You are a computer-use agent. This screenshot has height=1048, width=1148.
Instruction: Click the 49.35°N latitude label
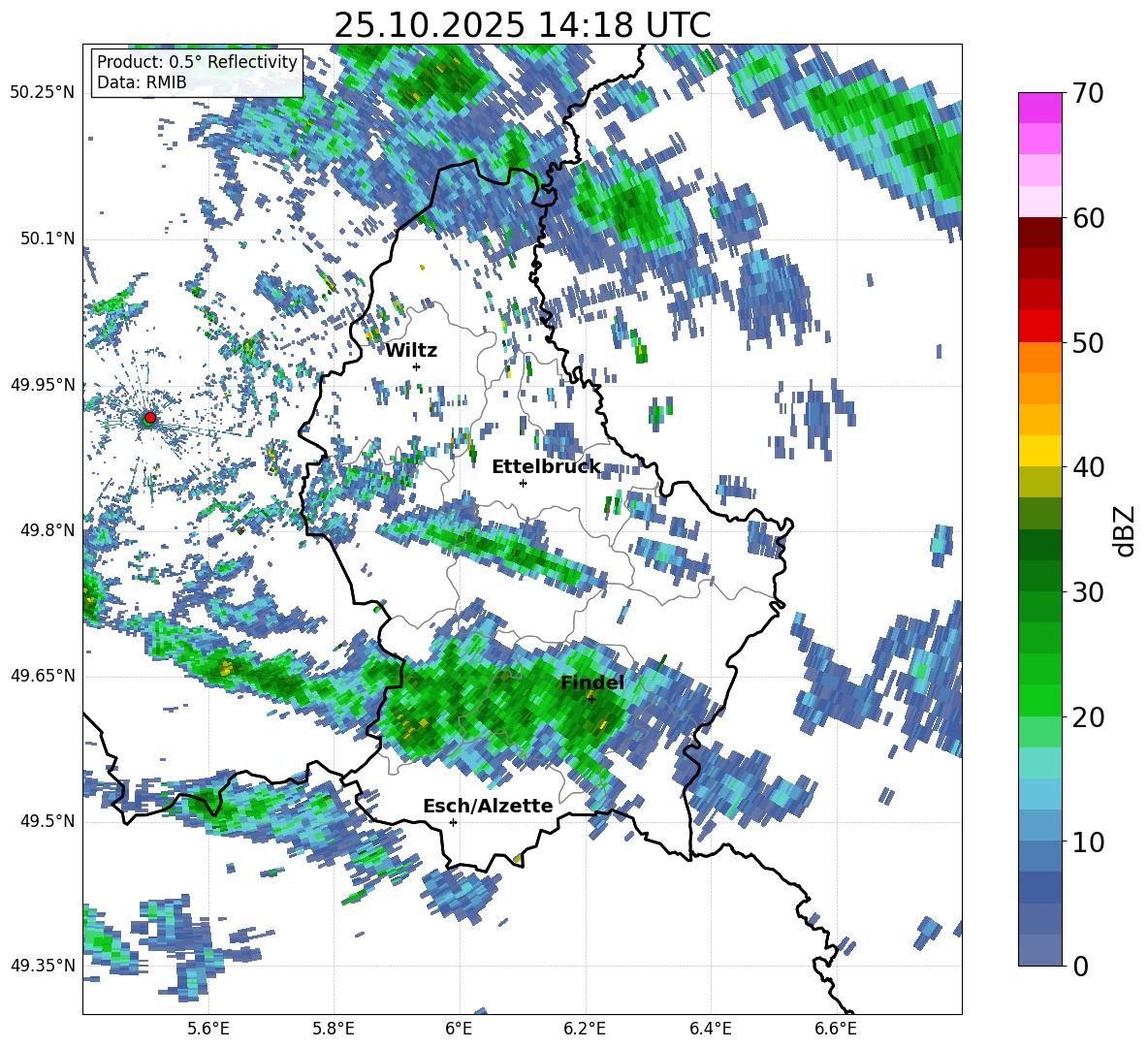click(43, 966)
